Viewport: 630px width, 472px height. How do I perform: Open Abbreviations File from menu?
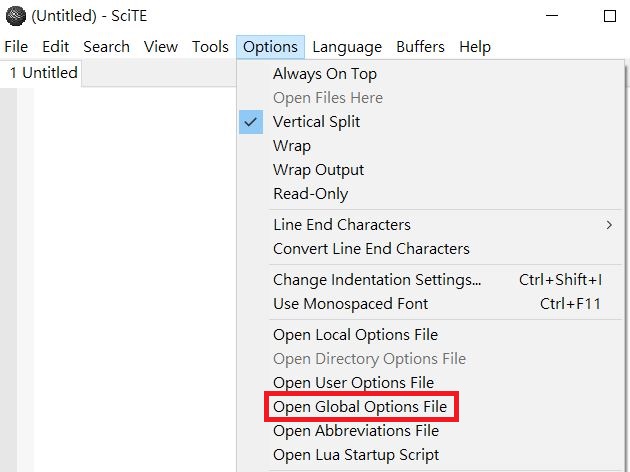[x=431, y=431]
